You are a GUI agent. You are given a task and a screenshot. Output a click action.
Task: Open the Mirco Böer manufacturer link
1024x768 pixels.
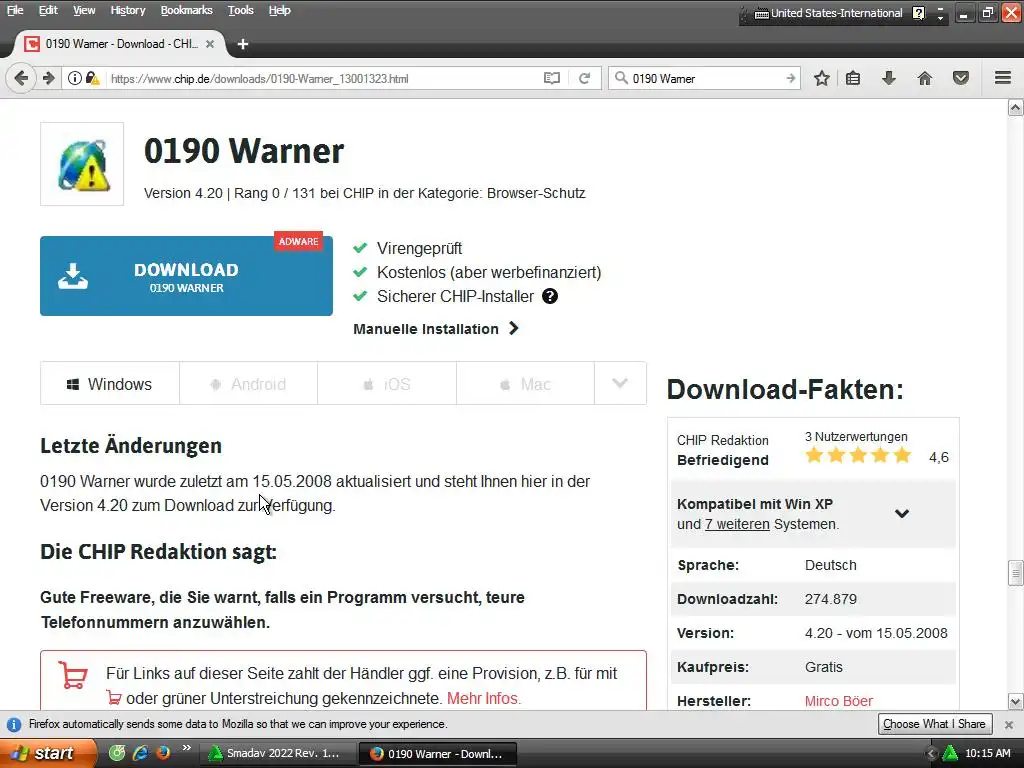click(x=839, y=701)
